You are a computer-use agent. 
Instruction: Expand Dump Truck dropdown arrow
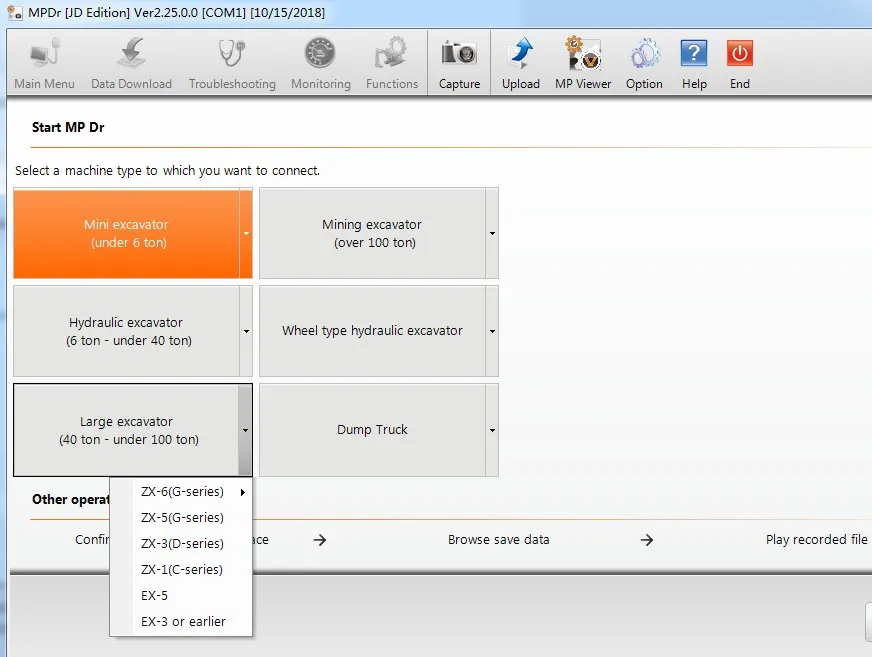[x=492, y=430]
